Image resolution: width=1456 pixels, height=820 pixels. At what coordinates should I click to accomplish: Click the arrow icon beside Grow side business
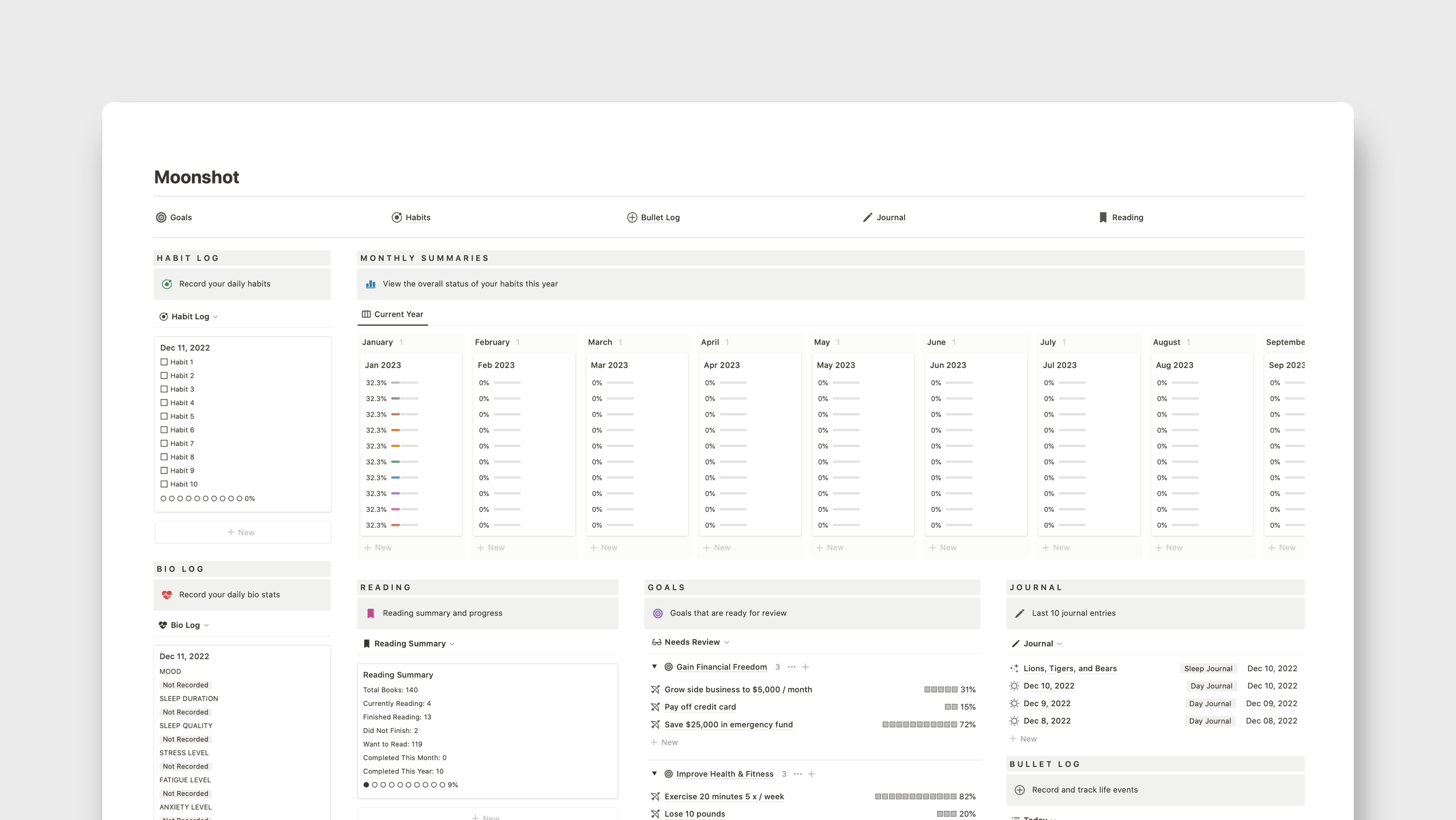point(655,689)
